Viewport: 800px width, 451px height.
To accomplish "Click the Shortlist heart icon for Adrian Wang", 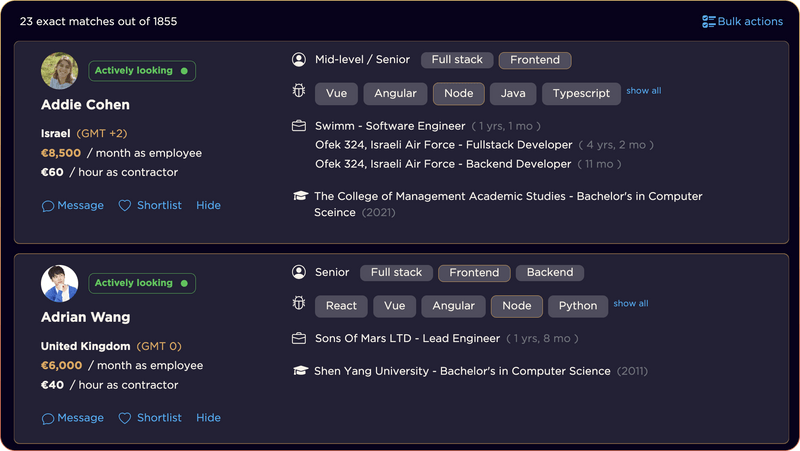I will [125, 418].
